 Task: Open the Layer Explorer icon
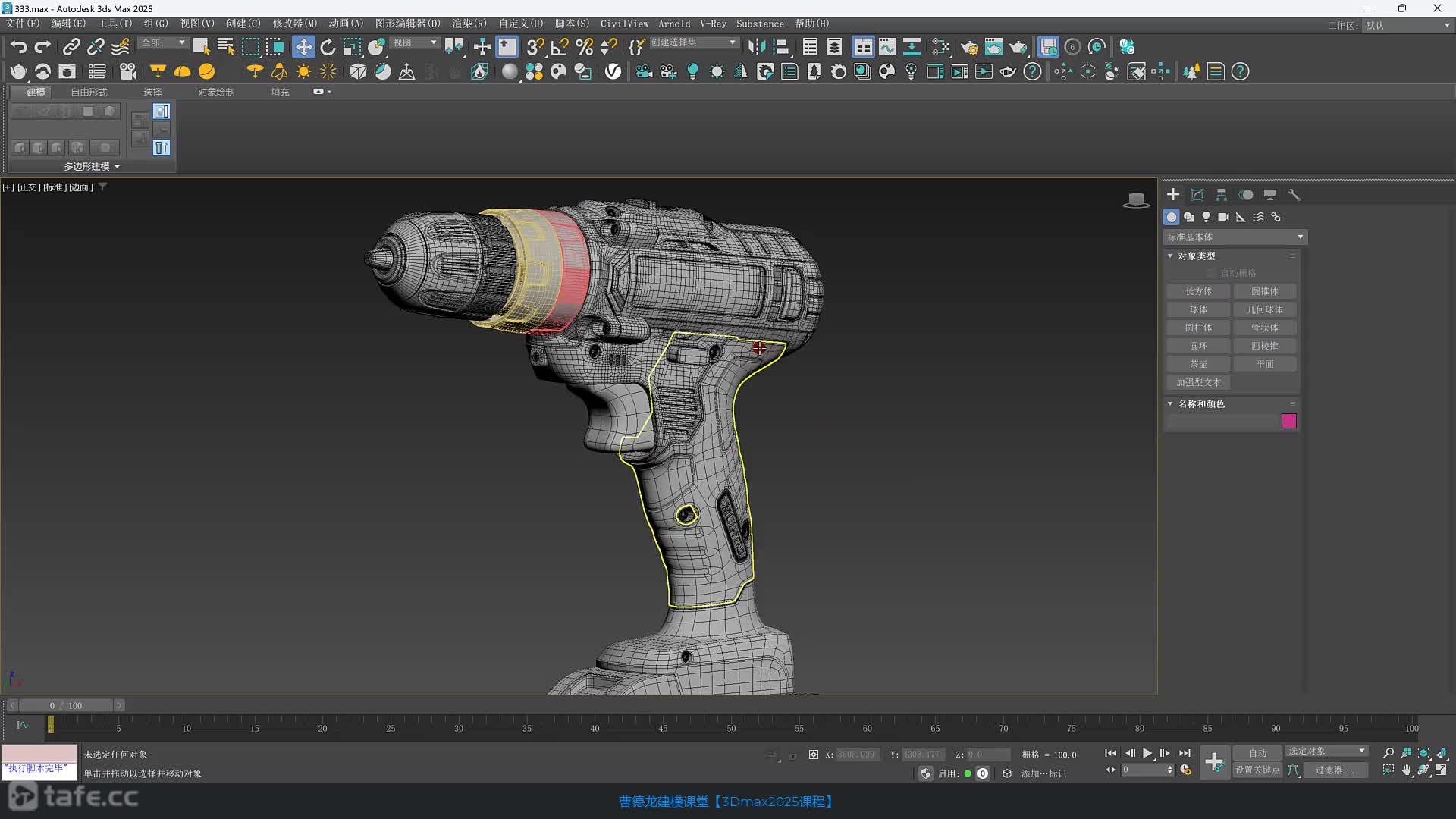(x=834, y=47)
